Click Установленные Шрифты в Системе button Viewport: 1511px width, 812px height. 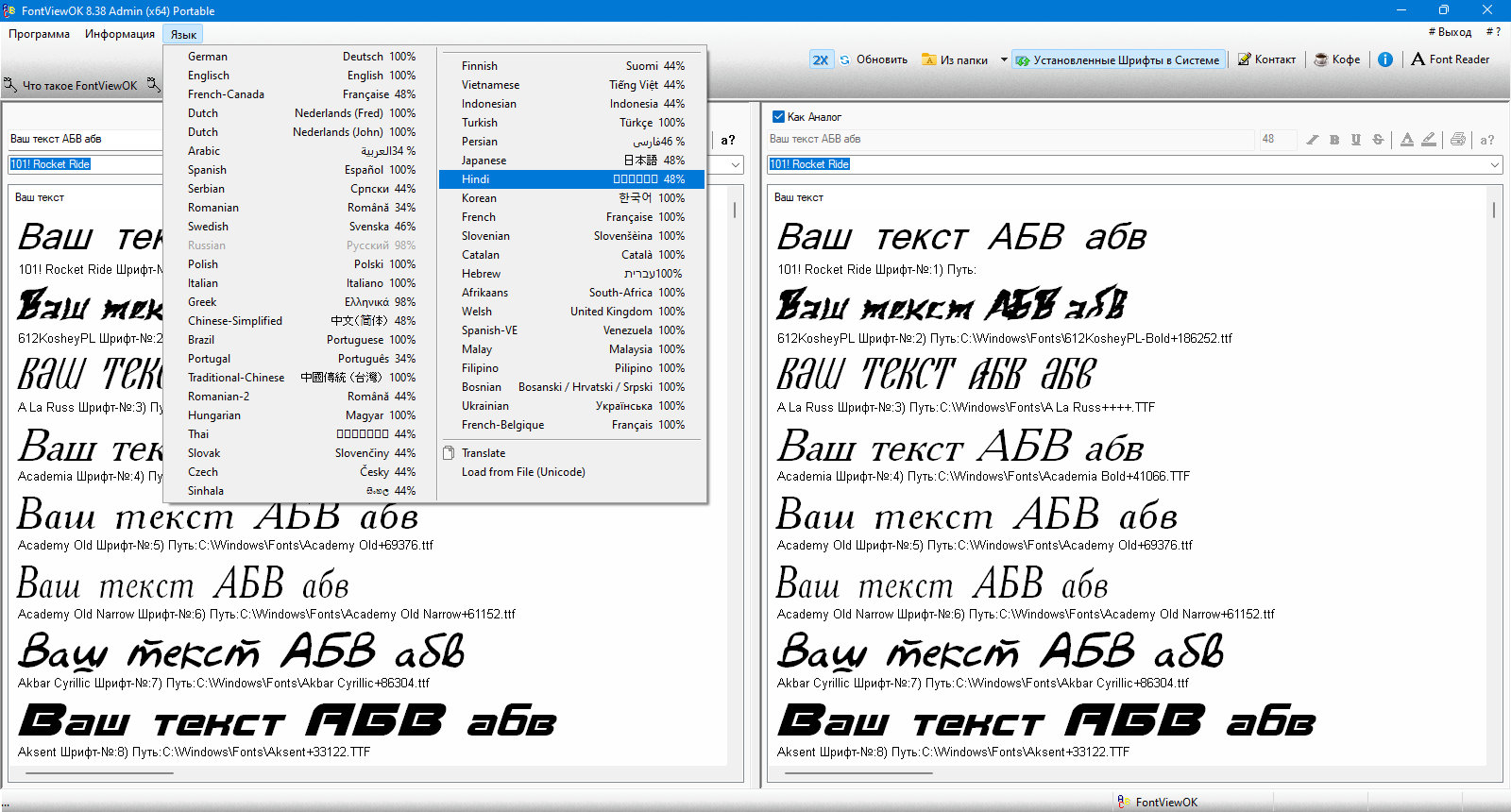(x=1118, y=59)
